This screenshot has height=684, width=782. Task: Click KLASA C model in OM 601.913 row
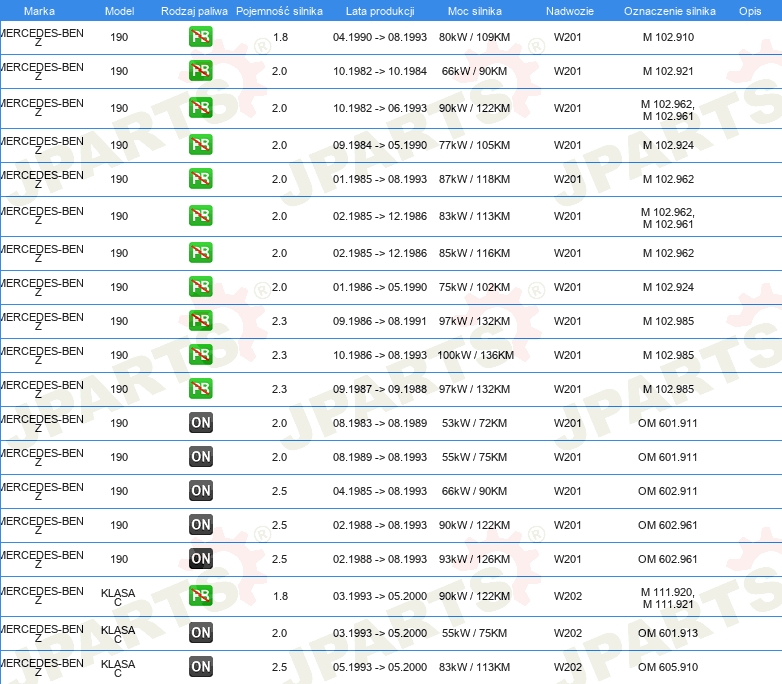118,634
